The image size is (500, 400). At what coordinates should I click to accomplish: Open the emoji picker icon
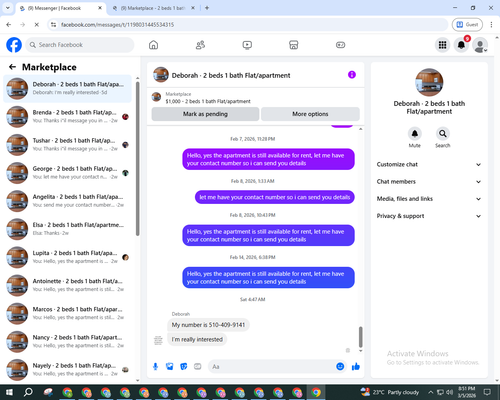340,367
